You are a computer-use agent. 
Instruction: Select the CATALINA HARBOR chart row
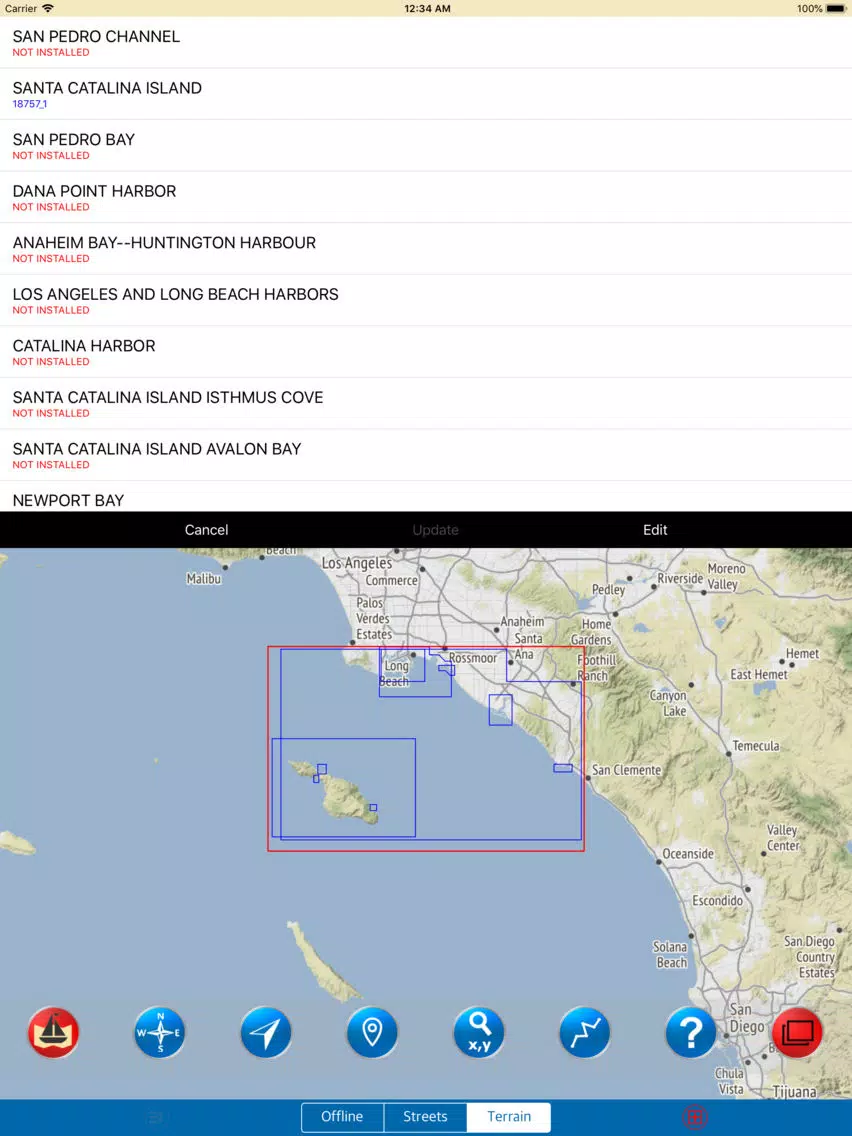426,351
